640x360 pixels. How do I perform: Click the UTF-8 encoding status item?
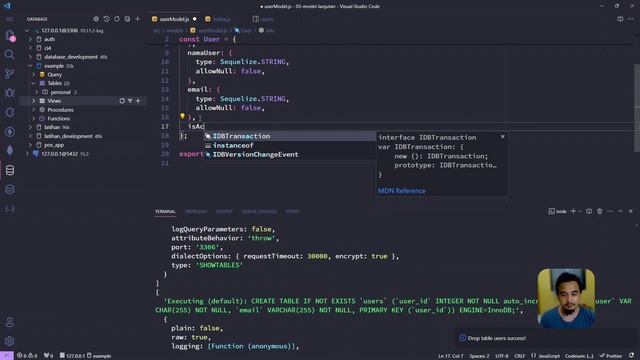tap(502, 356)
